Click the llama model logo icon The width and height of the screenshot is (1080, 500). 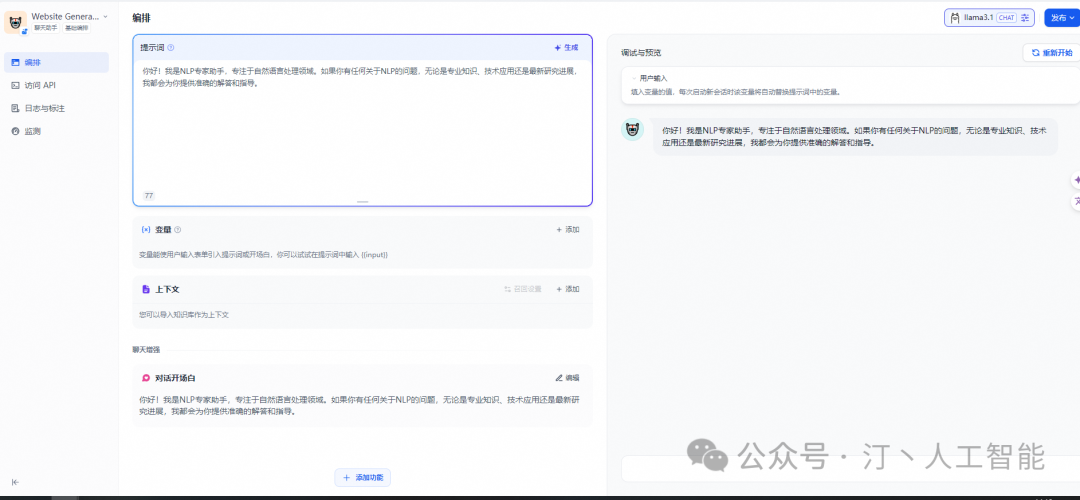coord(955,18)
